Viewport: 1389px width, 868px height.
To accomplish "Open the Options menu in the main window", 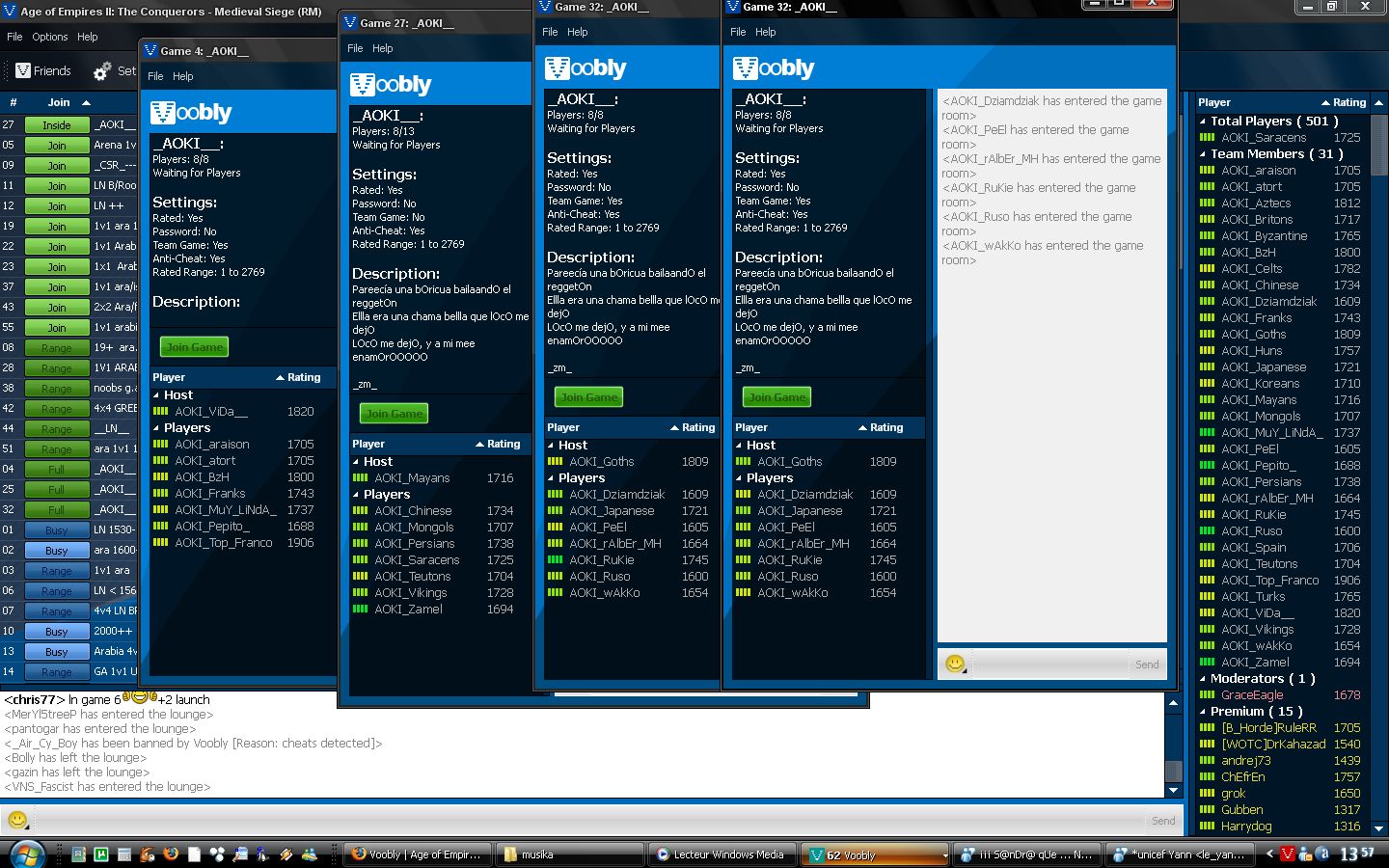I will coord(50,37).
